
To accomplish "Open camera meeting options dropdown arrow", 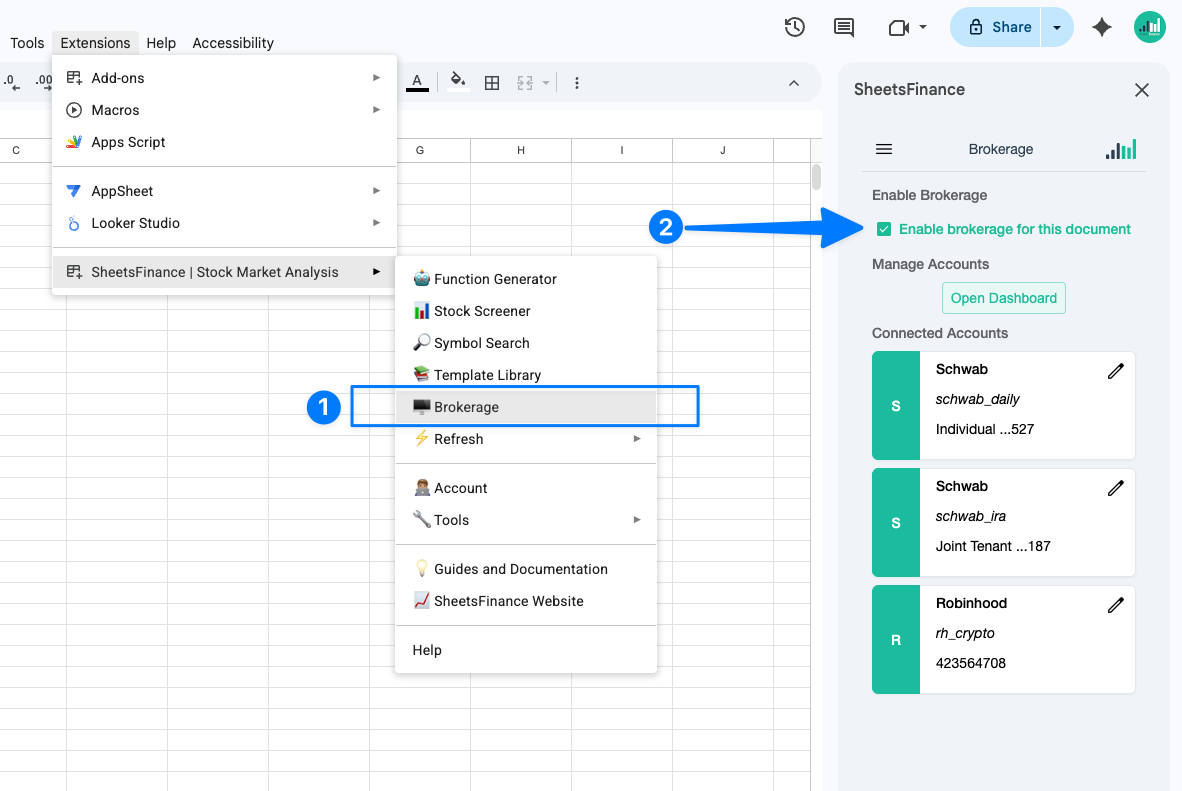I will click(x=923, y=28).
